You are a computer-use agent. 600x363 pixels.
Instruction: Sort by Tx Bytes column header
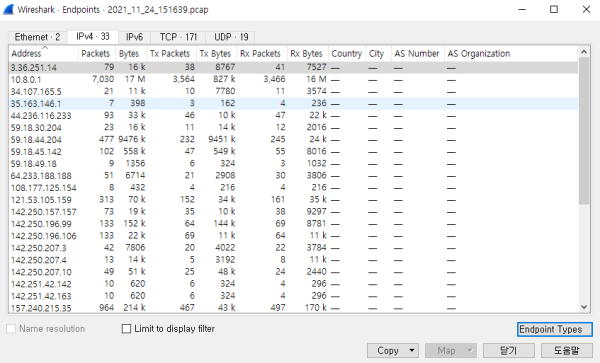(x=217, y=54)
